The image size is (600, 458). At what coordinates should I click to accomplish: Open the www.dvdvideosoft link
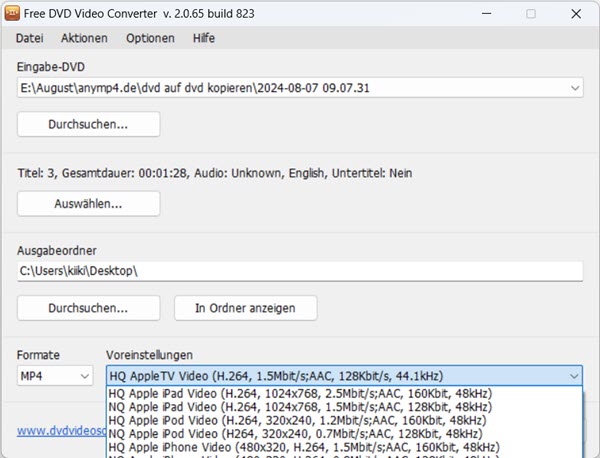62,431
